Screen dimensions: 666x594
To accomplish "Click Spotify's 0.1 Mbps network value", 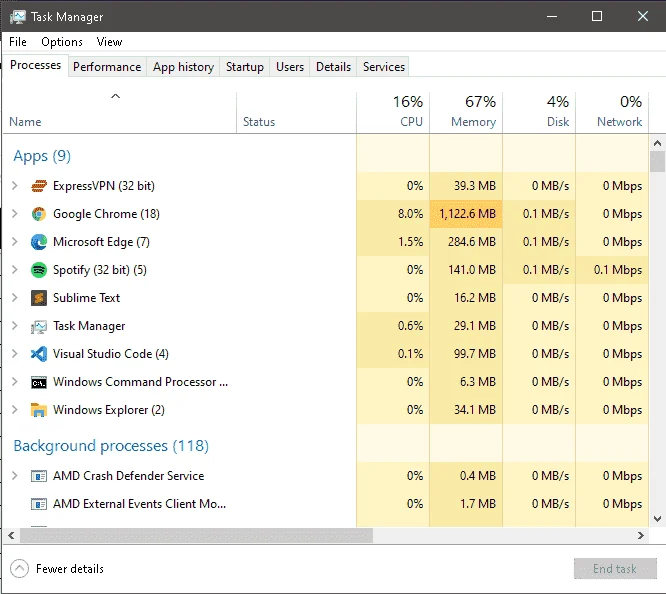I will 618,270.
